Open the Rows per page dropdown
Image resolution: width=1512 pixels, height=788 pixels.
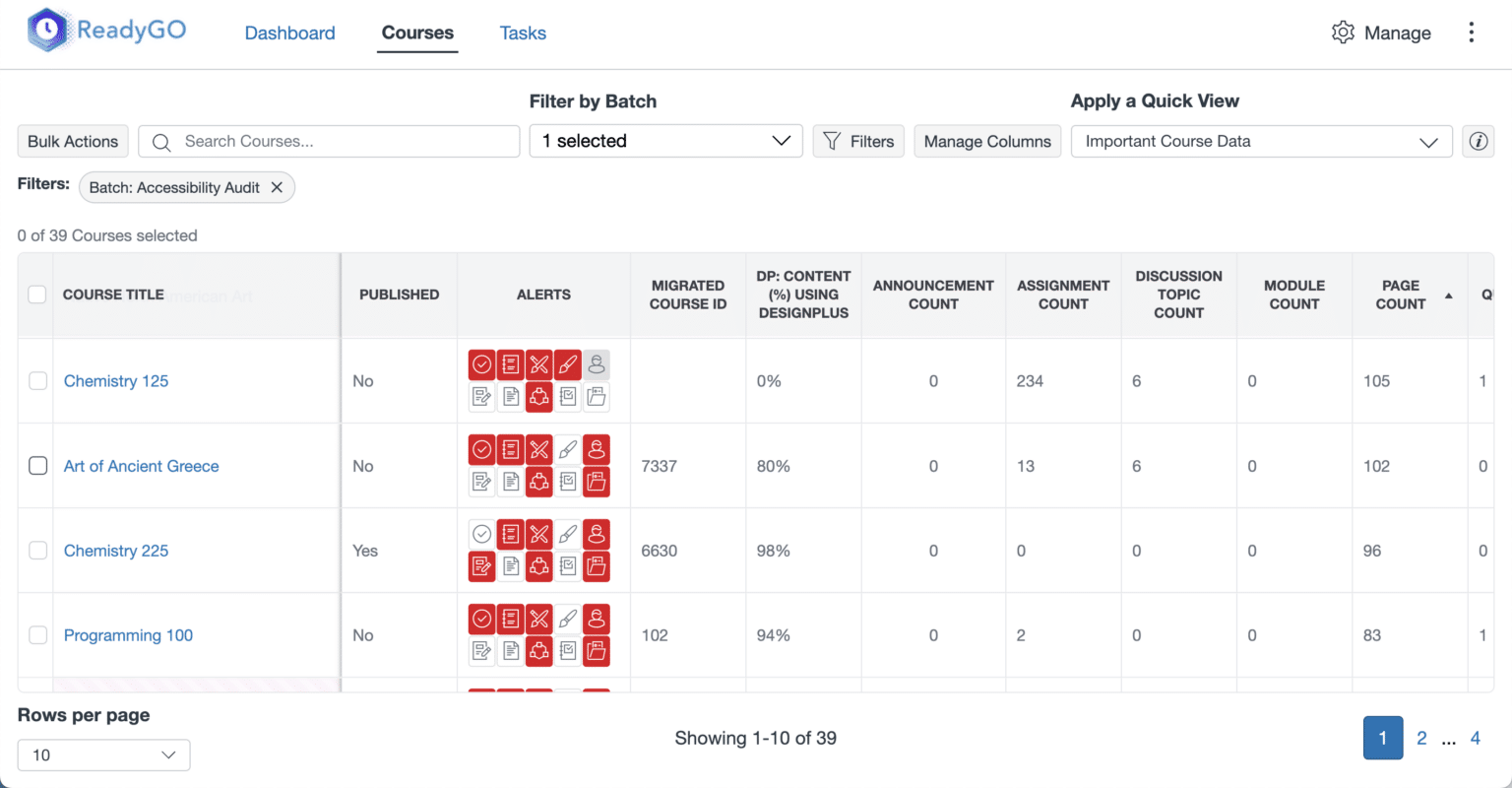click(x=103, y=755)
